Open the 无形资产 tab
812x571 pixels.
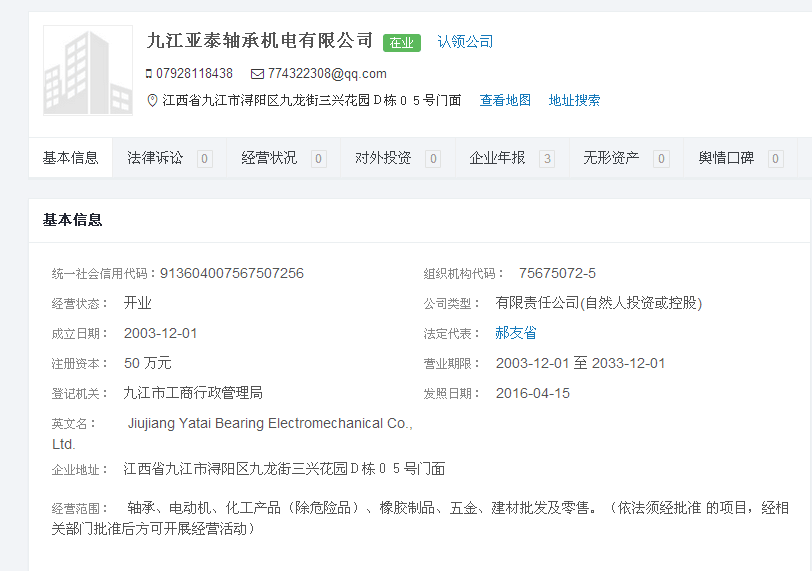[x=611, y=158]
